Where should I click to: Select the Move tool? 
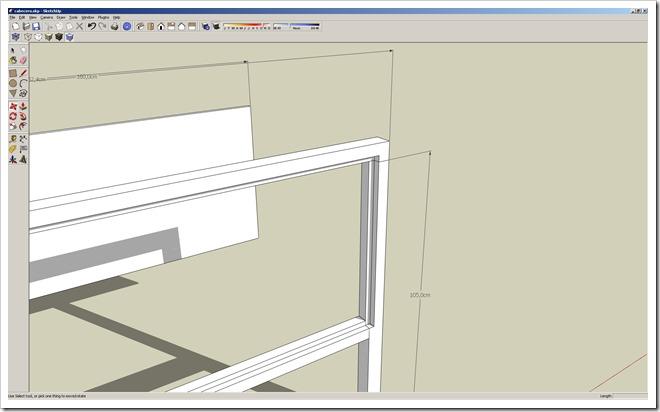[x=13, y=106]
